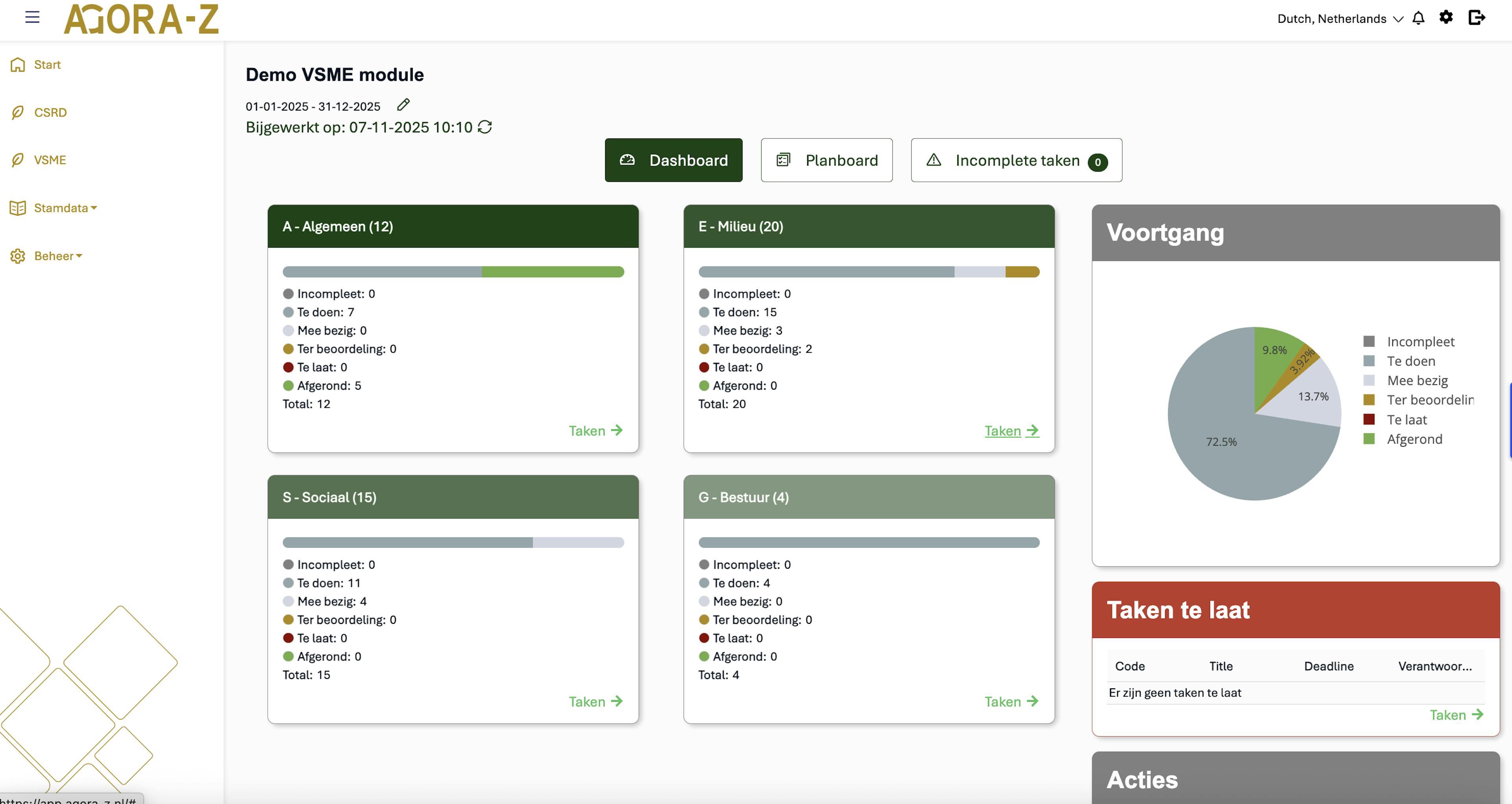
Task: Toggle Afgerond legend entry in chart
Action: tap(1414, 439)
